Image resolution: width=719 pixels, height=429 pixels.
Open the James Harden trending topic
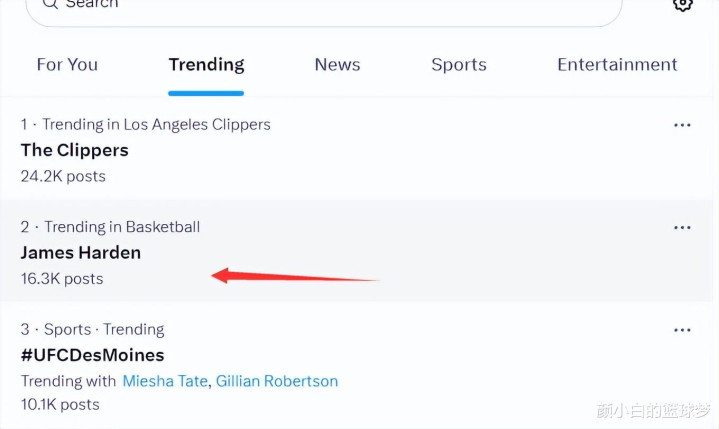[x=81, y=253]
